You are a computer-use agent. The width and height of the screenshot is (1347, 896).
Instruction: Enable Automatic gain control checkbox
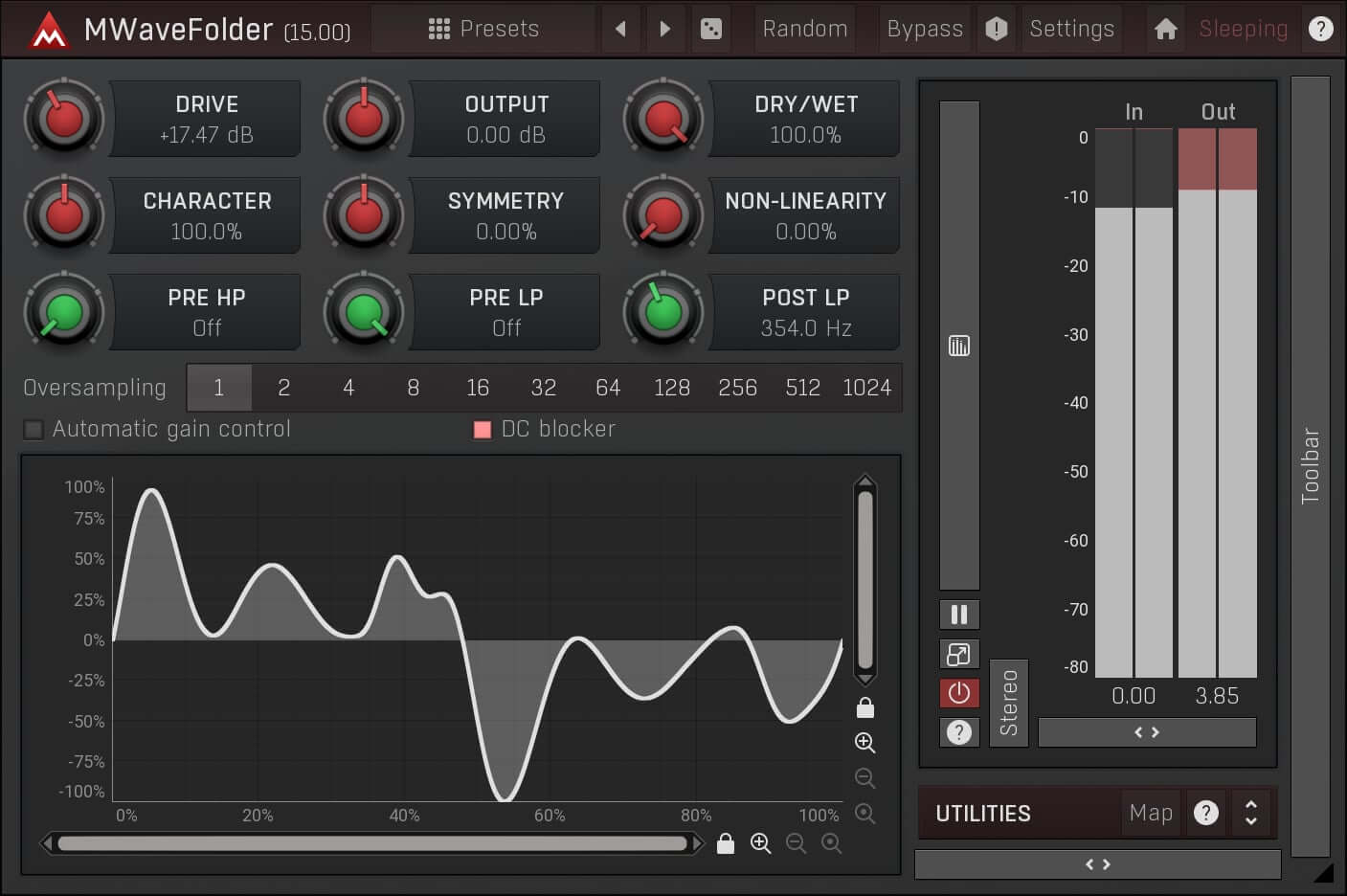[x=34, y=430]
